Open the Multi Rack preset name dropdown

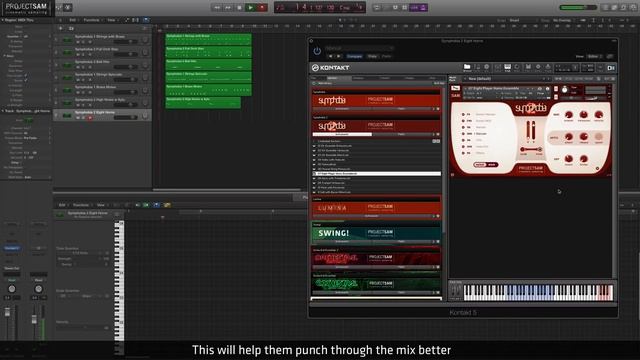pos(506,79)
